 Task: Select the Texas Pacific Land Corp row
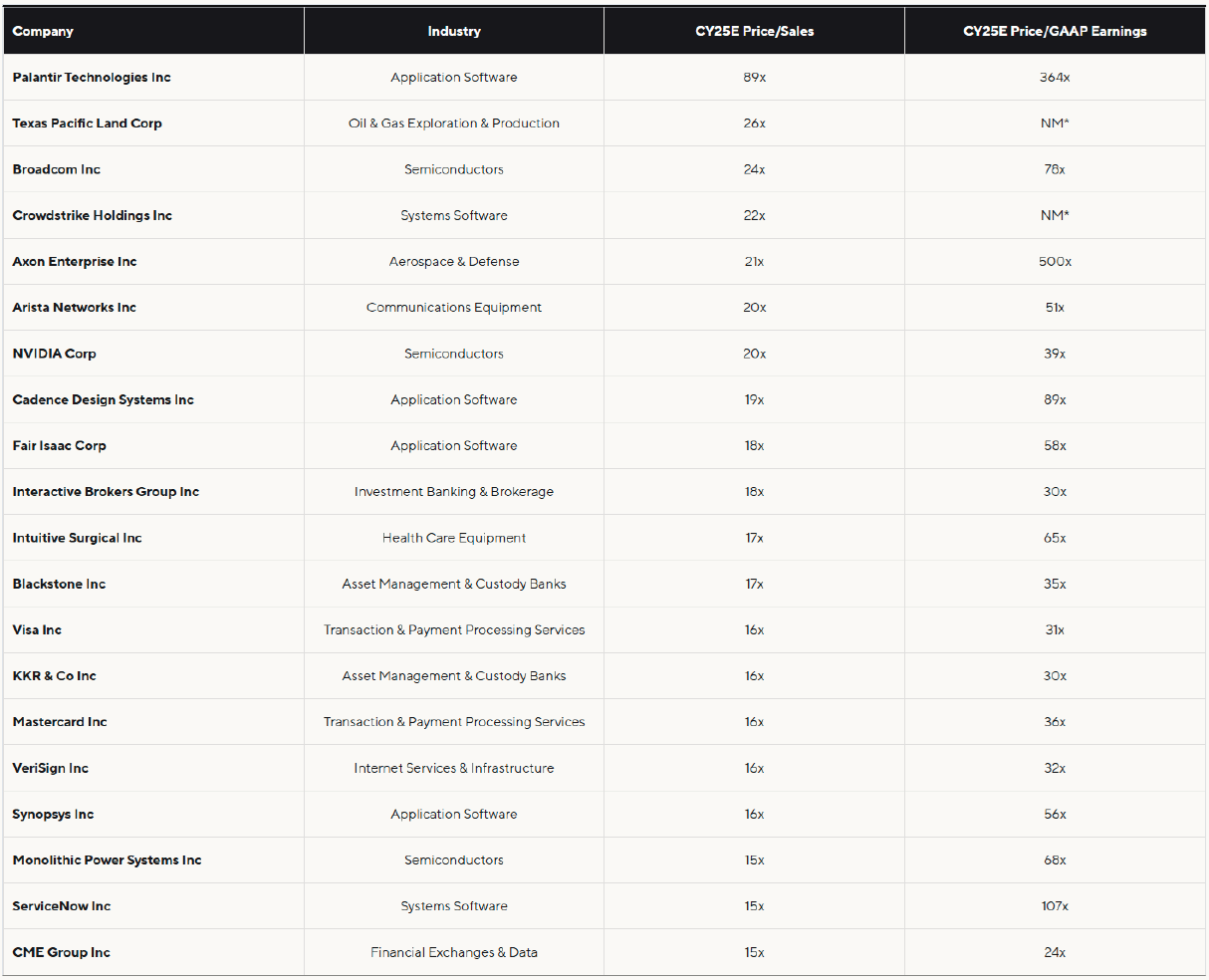click(x=87, y=123)
